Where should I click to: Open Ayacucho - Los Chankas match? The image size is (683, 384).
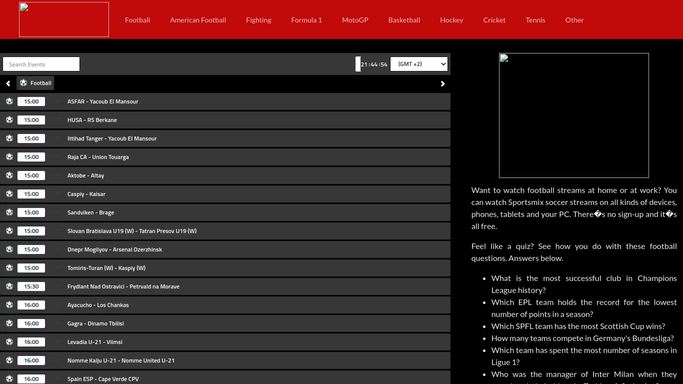98,305
